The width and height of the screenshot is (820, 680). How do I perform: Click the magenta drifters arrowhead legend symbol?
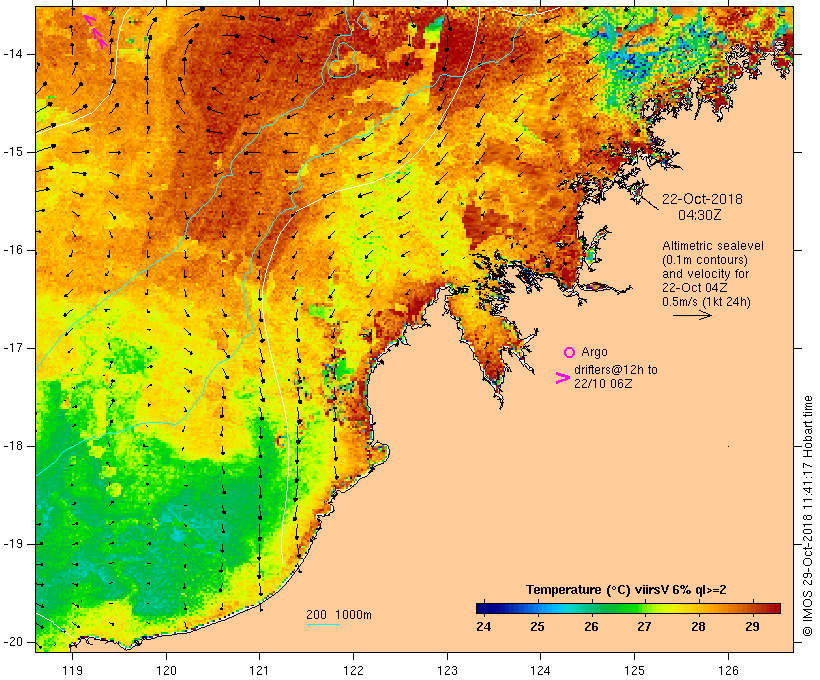pyautogui.click(x=563, y=378)
